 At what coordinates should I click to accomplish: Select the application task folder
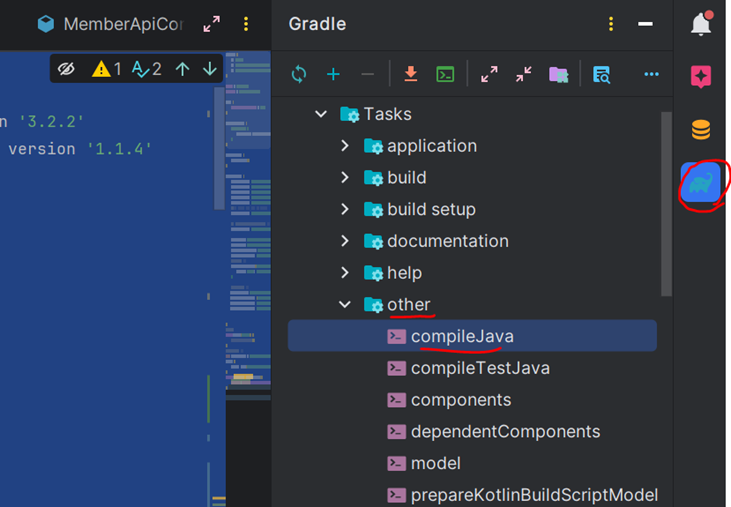tap(421, 146)
